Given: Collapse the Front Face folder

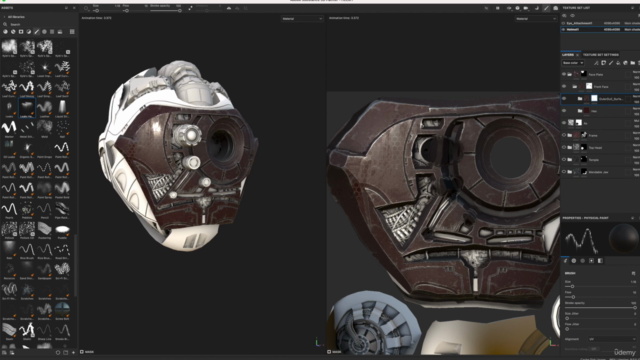Looking at the screenshot, I should coord(575,87).
